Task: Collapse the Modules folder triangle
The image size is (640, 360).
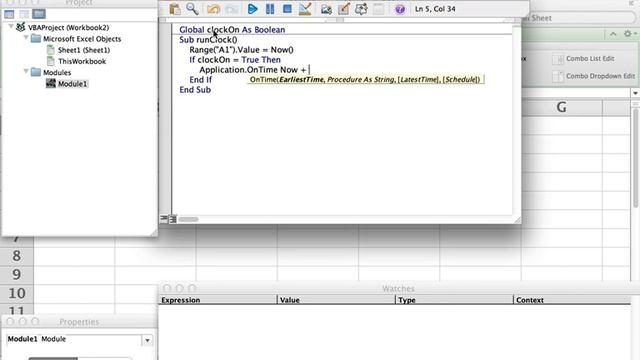Action: [x=26, y=71]
